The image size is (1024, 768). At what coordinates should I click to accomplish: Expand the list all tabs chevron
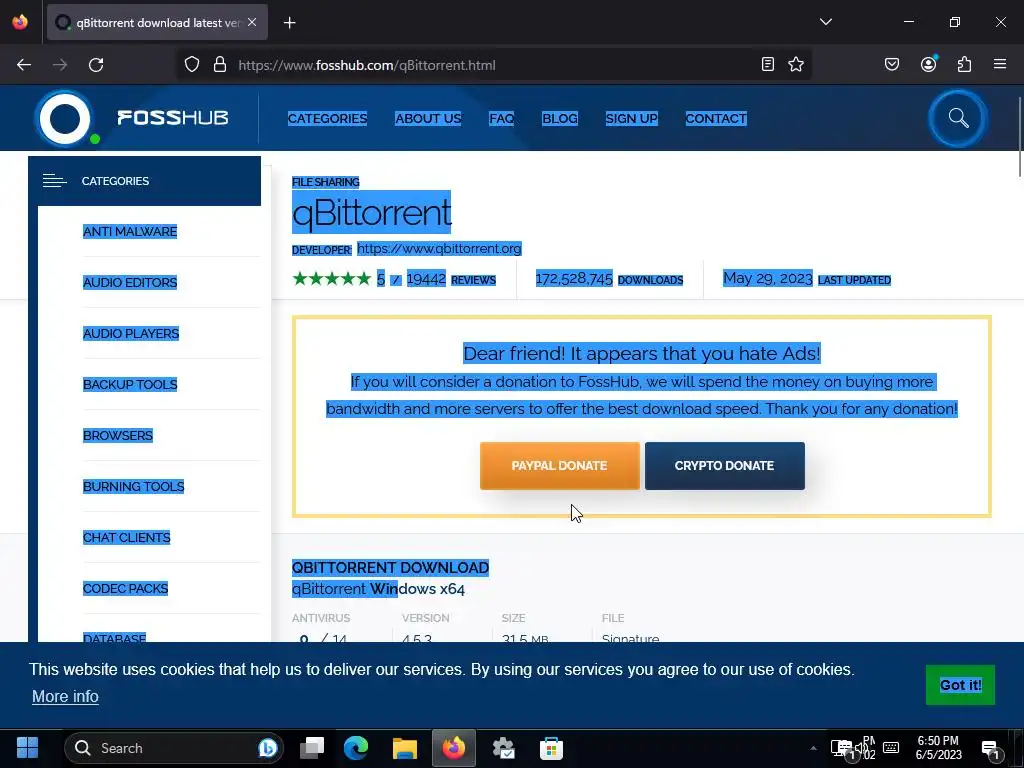point(826,22)
